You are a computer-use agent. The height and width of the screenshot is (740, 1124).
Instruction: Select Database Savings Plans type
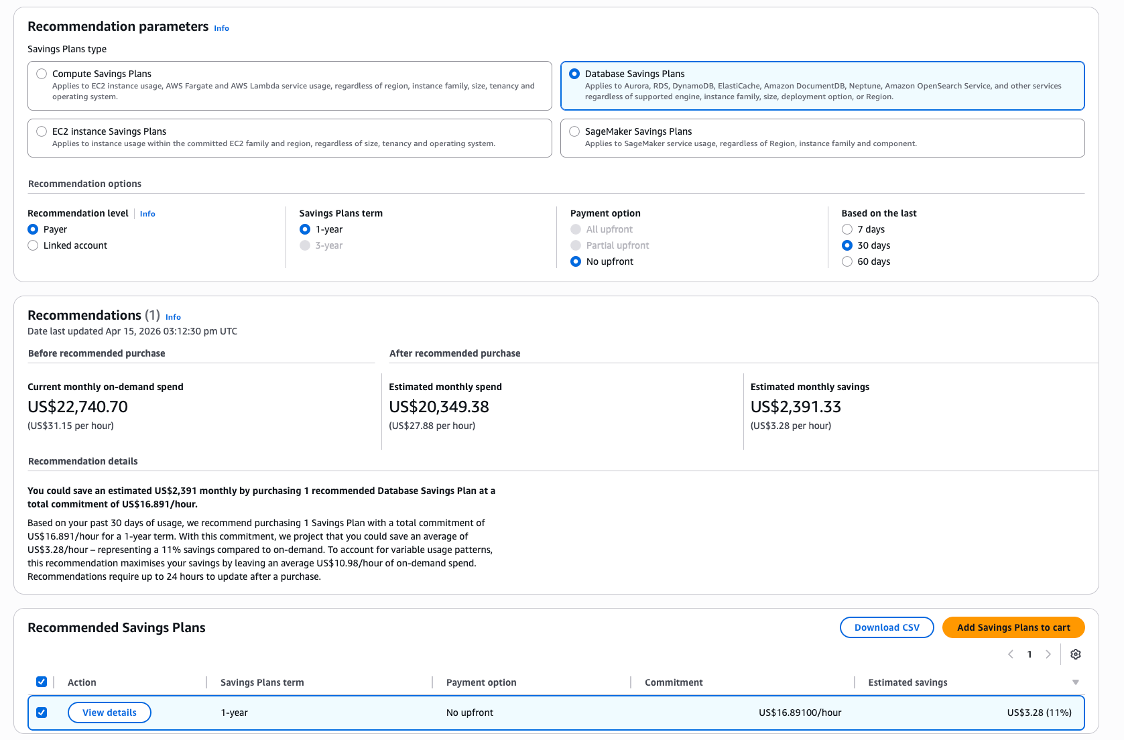pos(574,74)
